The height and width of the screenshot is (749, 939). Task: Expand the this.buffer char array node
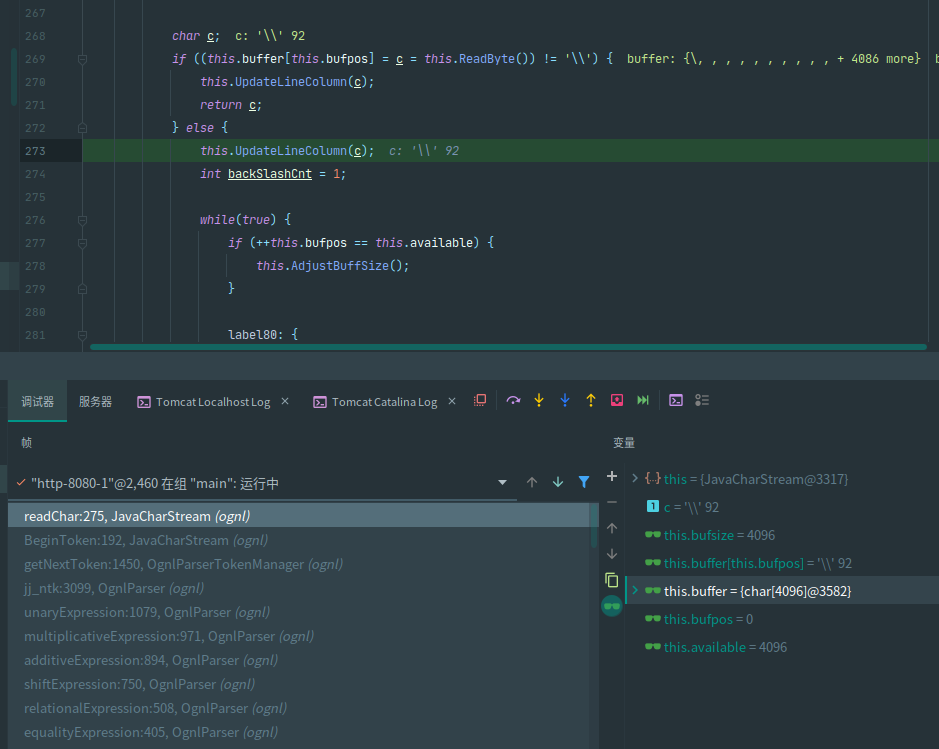click(x=635, y=591)
